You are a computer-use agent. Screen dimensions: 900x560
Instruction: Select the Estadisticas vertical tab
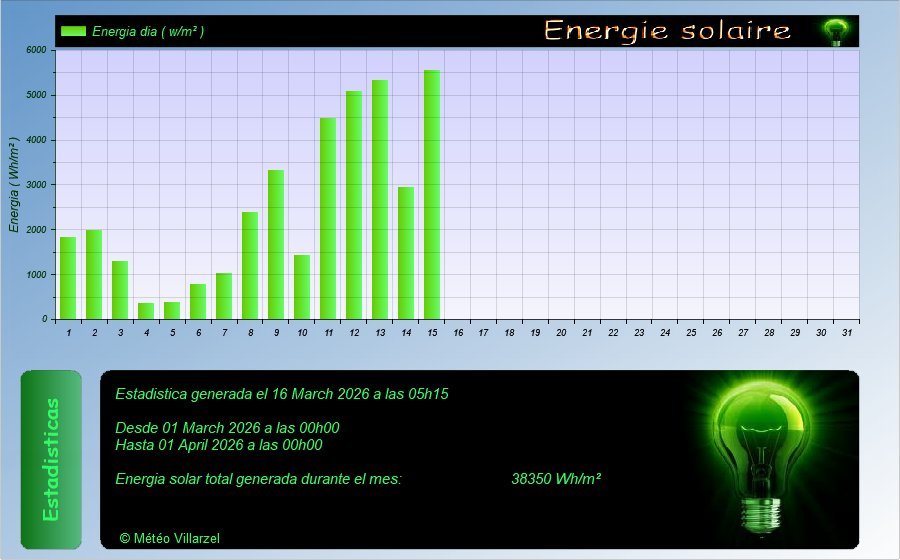click(x=51, y=459)
